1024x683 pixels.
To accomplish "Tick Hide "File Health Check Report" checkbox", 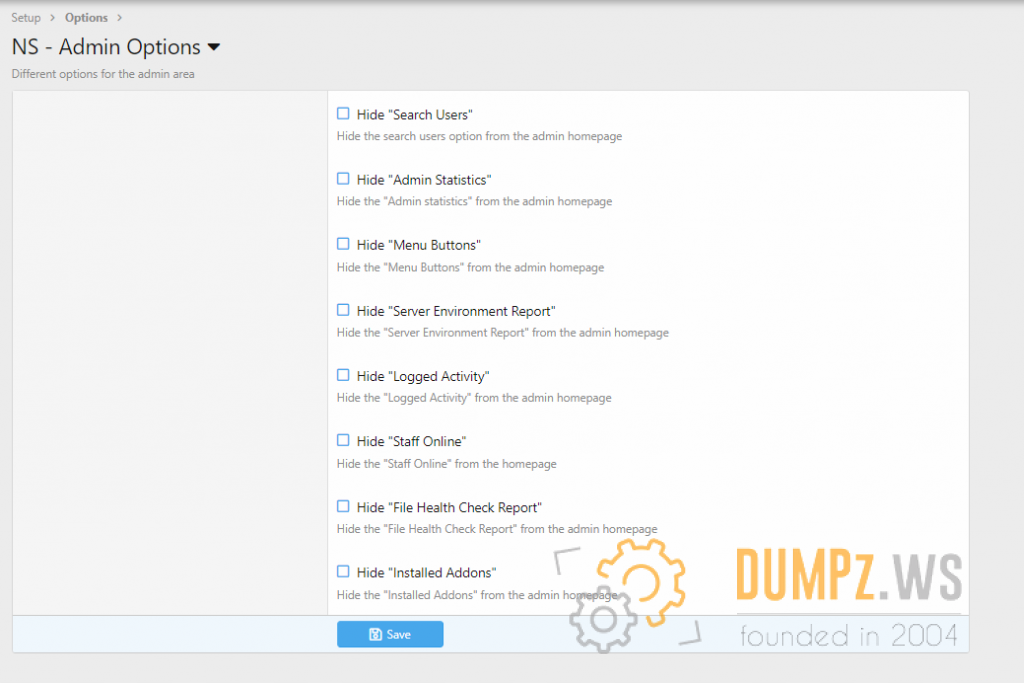I will (343, 506).
